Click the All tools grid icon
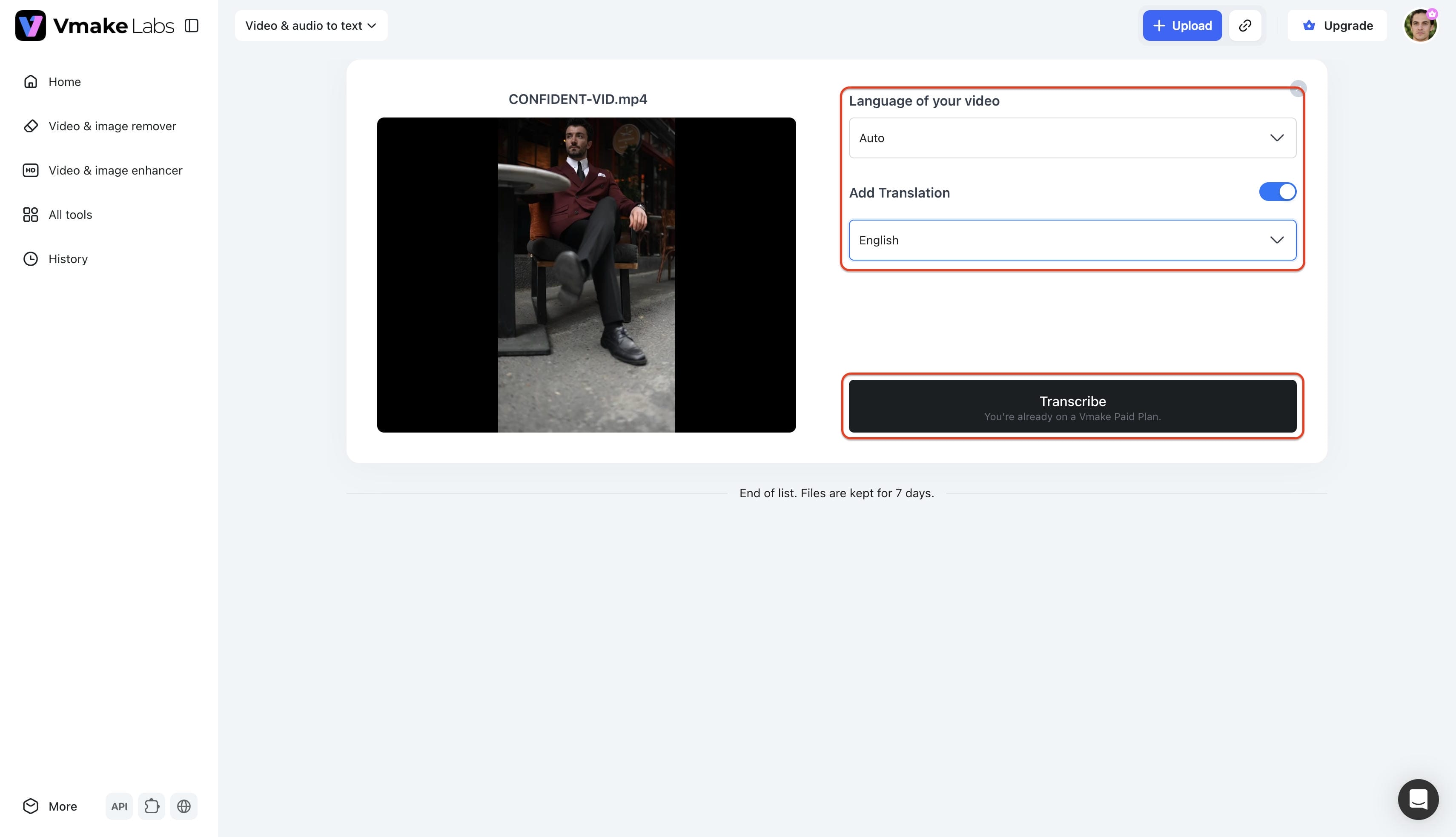 (x=31, y=215)
